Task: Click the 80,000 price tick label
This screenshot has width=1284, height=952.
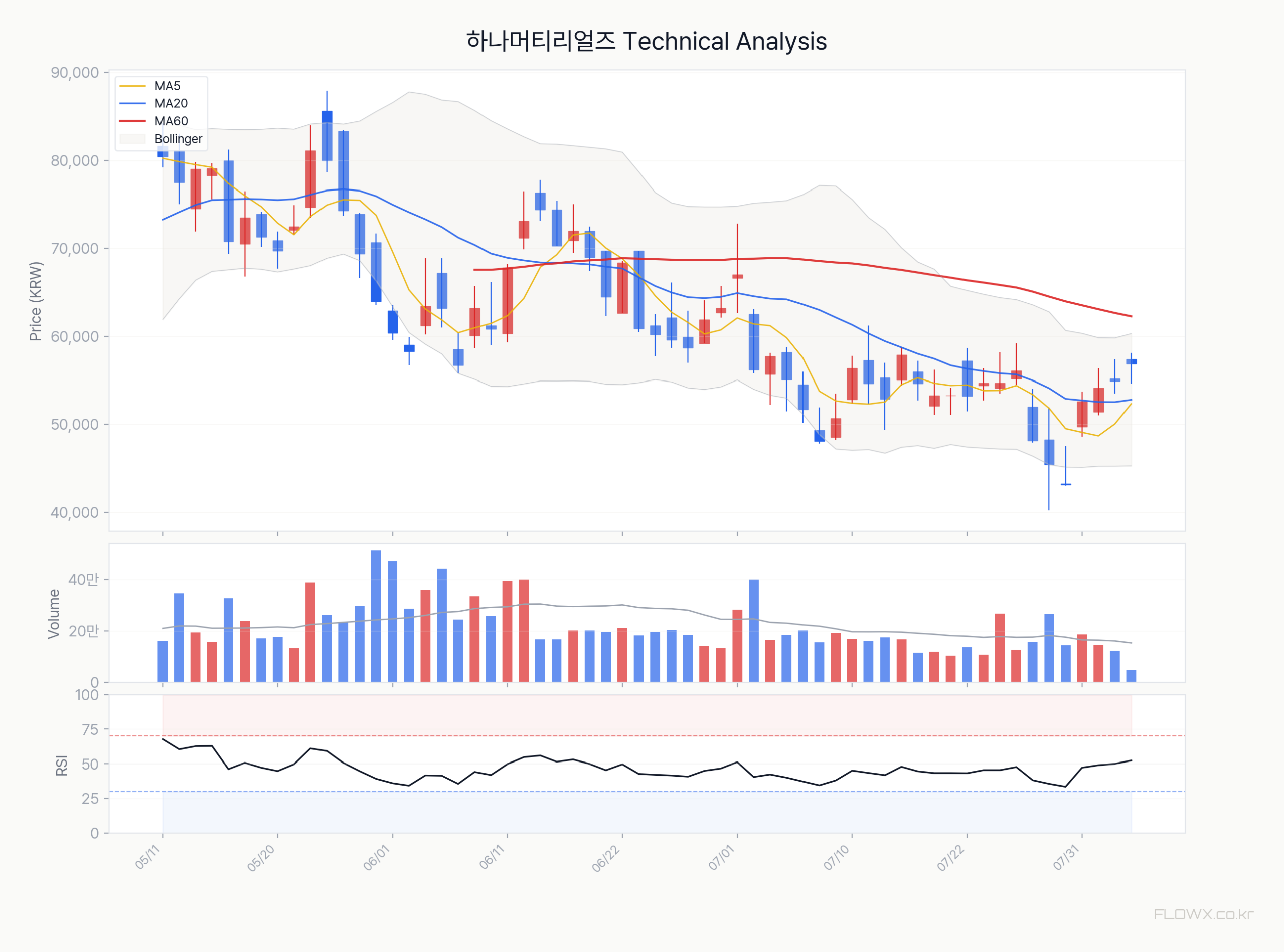Action: coord(74,161)
